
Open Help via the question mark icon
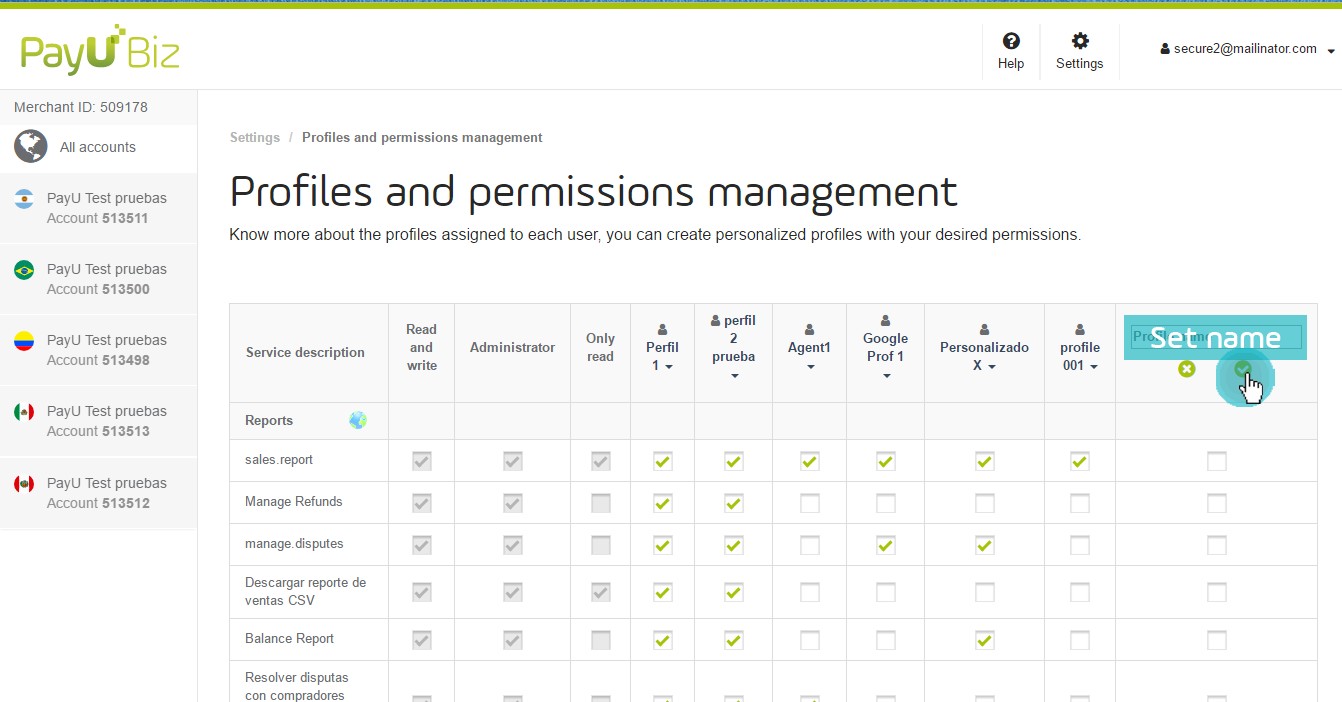click(x=1011, y=41)
